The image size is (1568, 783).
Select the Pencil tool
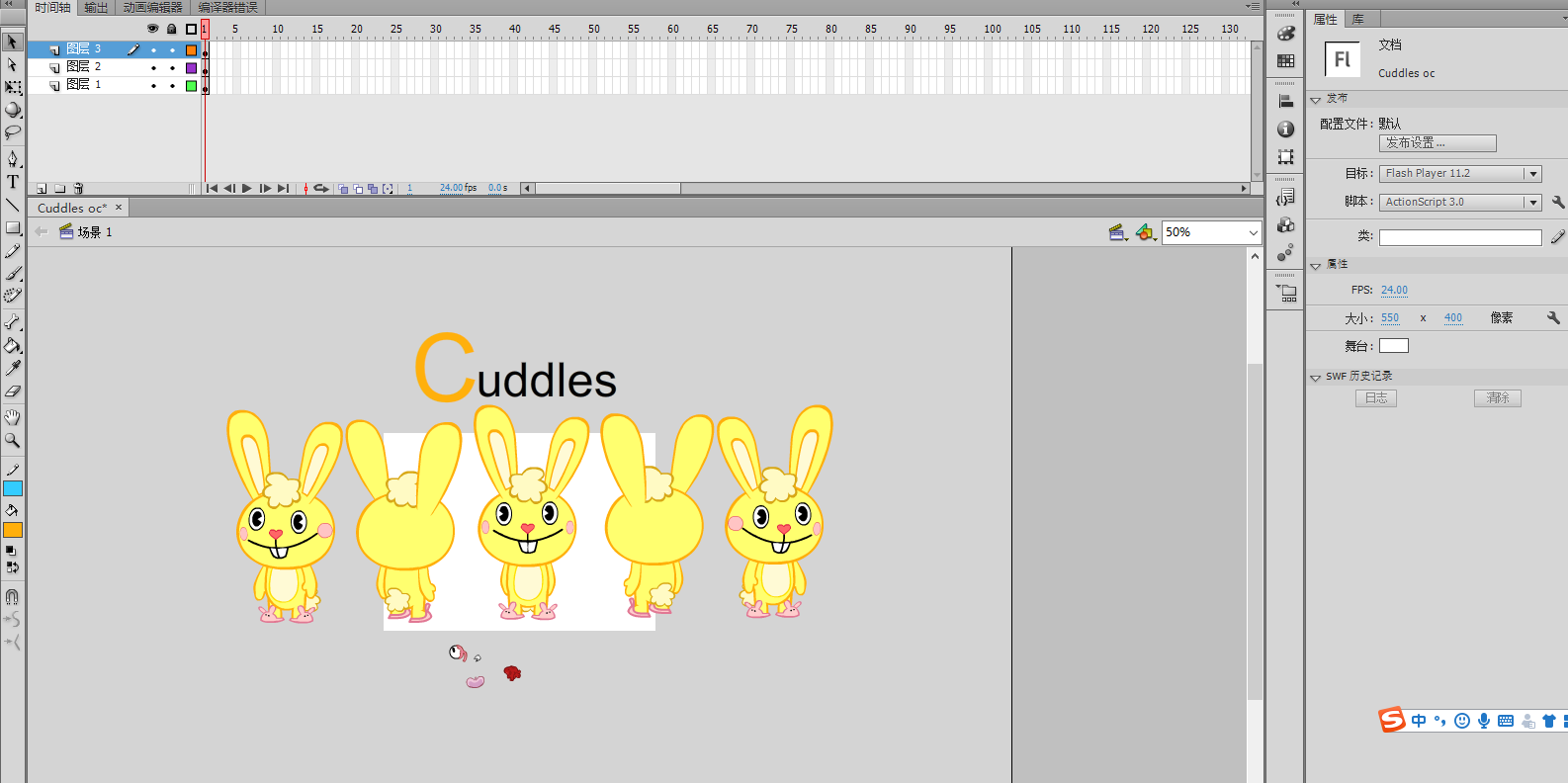12,250
